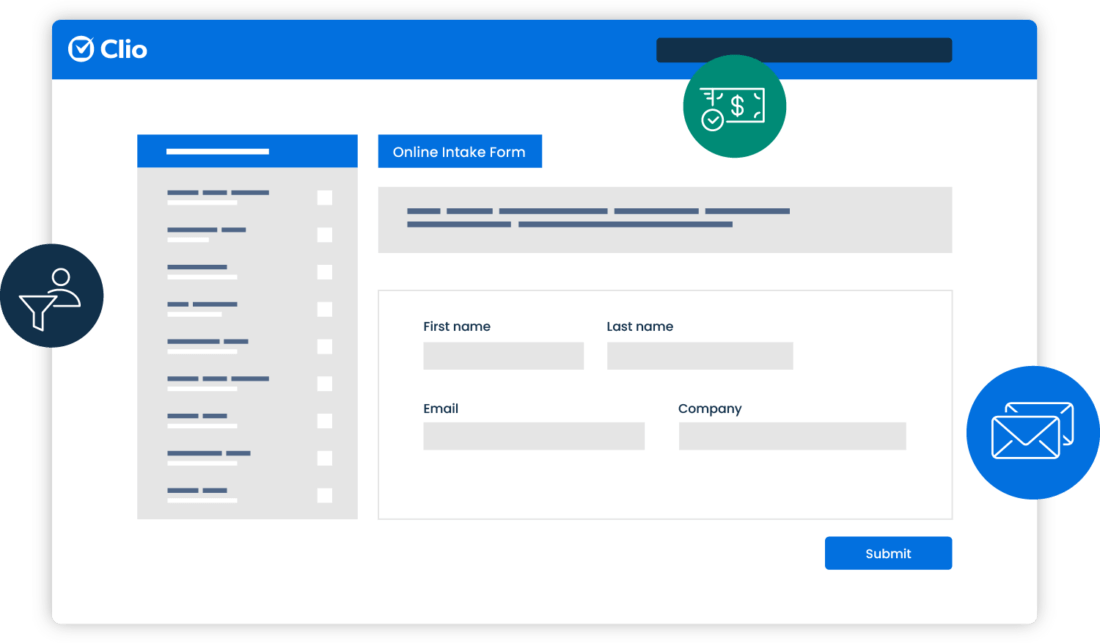1100x644 pixels.
Task: Click the Email input field
Action: 534,436
